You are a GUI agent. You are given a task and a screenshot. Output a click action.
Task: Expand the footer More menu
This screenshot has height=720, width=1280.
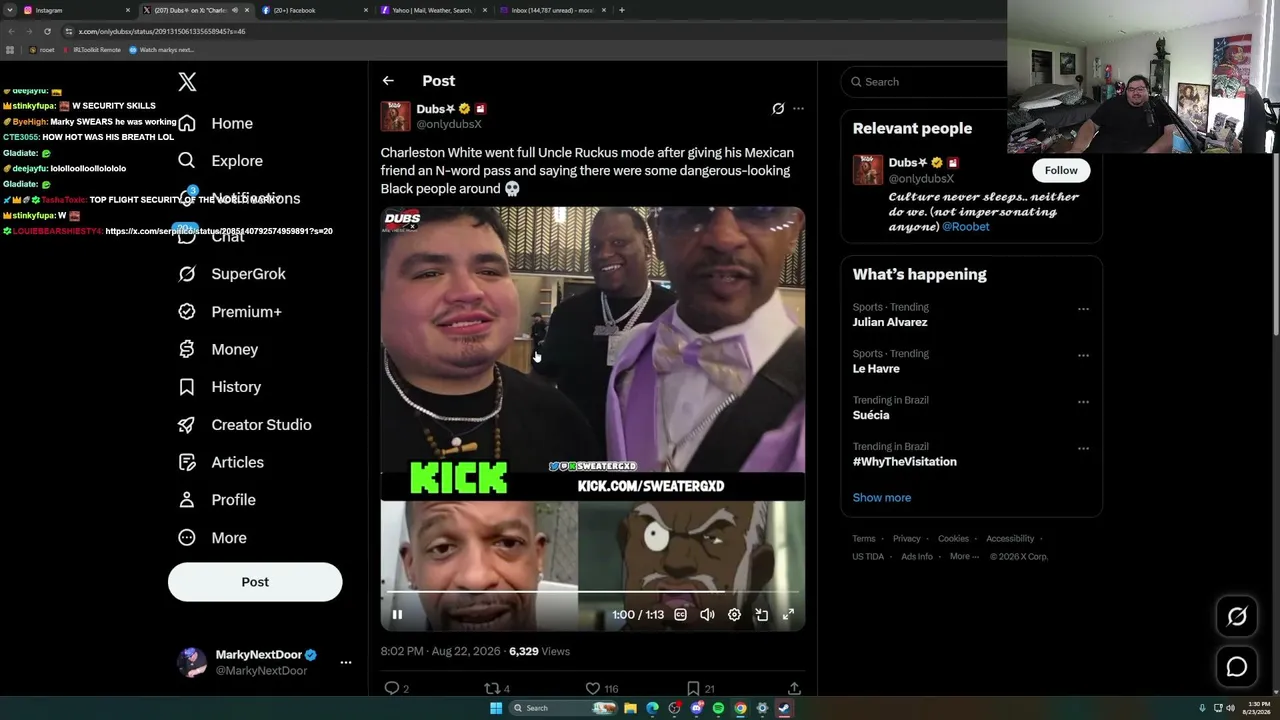coord(963,557)
